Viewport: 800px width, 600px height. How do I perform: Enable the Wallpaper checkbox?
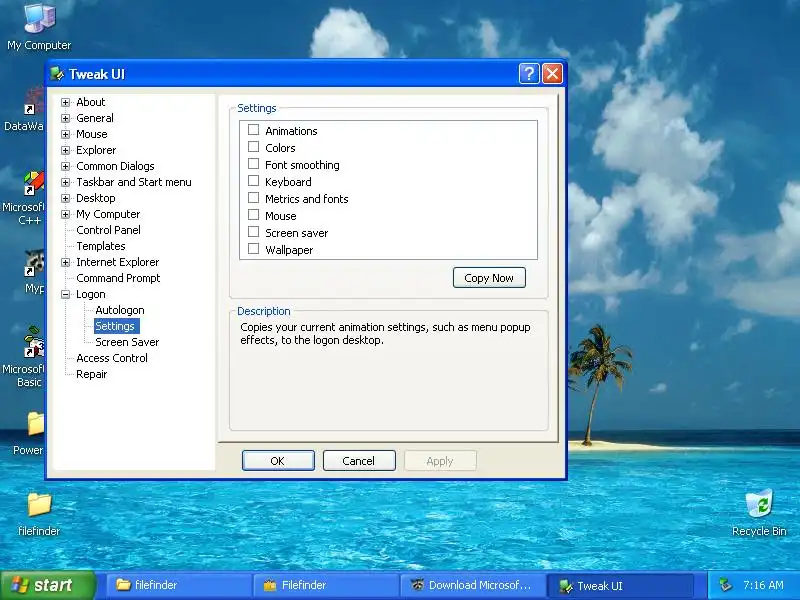253,249
